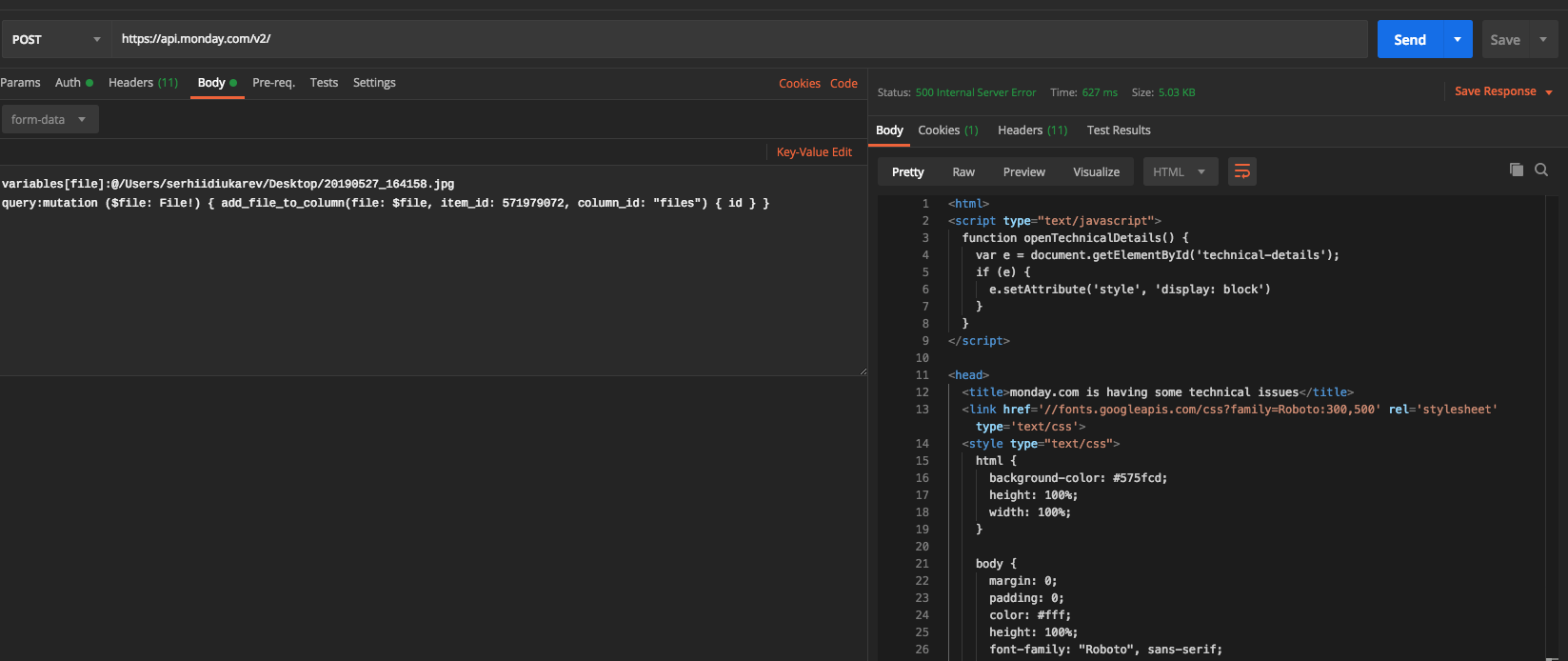Select the response Body tab
Viewport: 1568px width, 661px height.
889,130
